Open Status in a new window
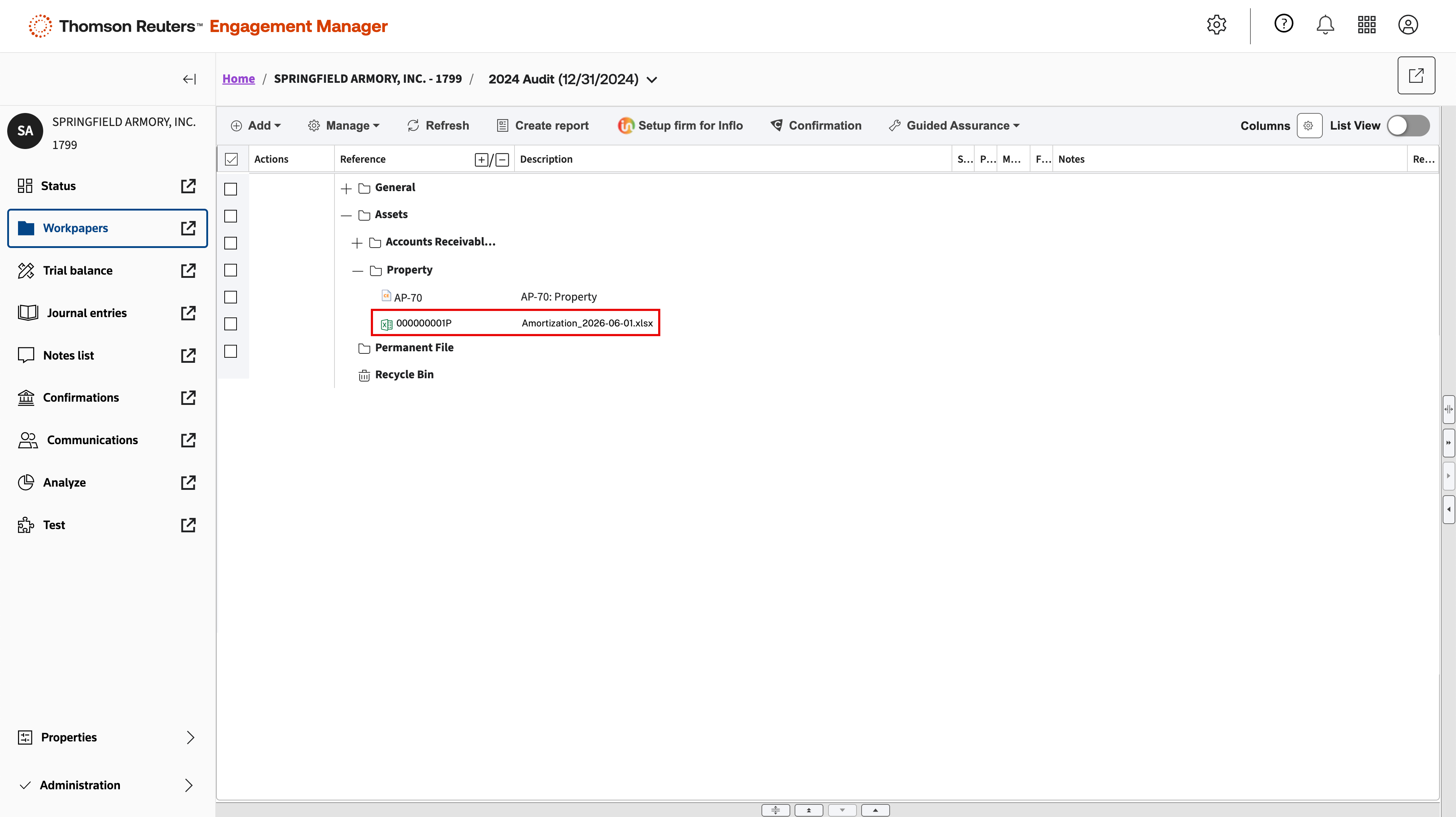Screen dimensions: 1456x817 (188, 186)
